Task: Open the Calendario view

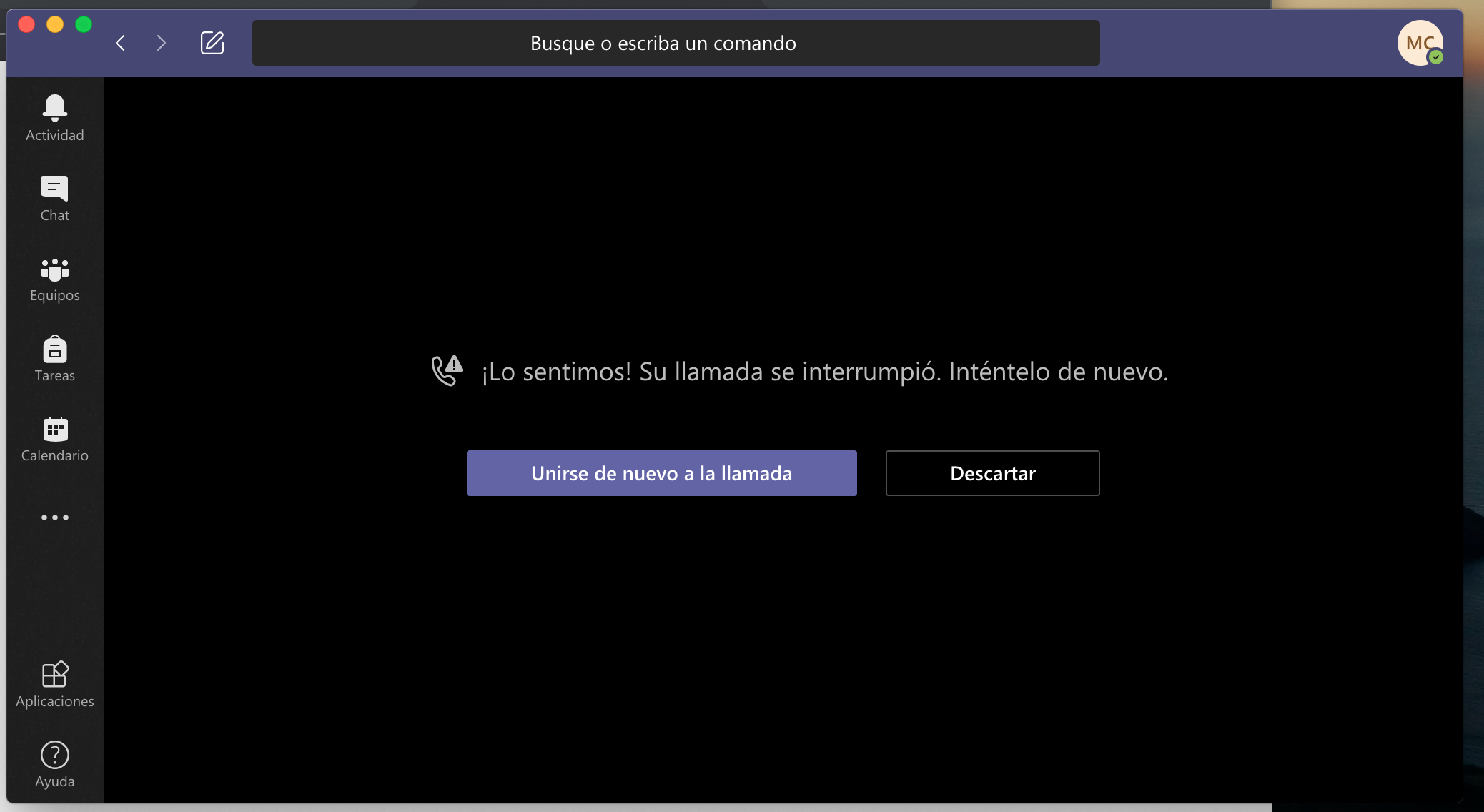Action: point(55,438)
